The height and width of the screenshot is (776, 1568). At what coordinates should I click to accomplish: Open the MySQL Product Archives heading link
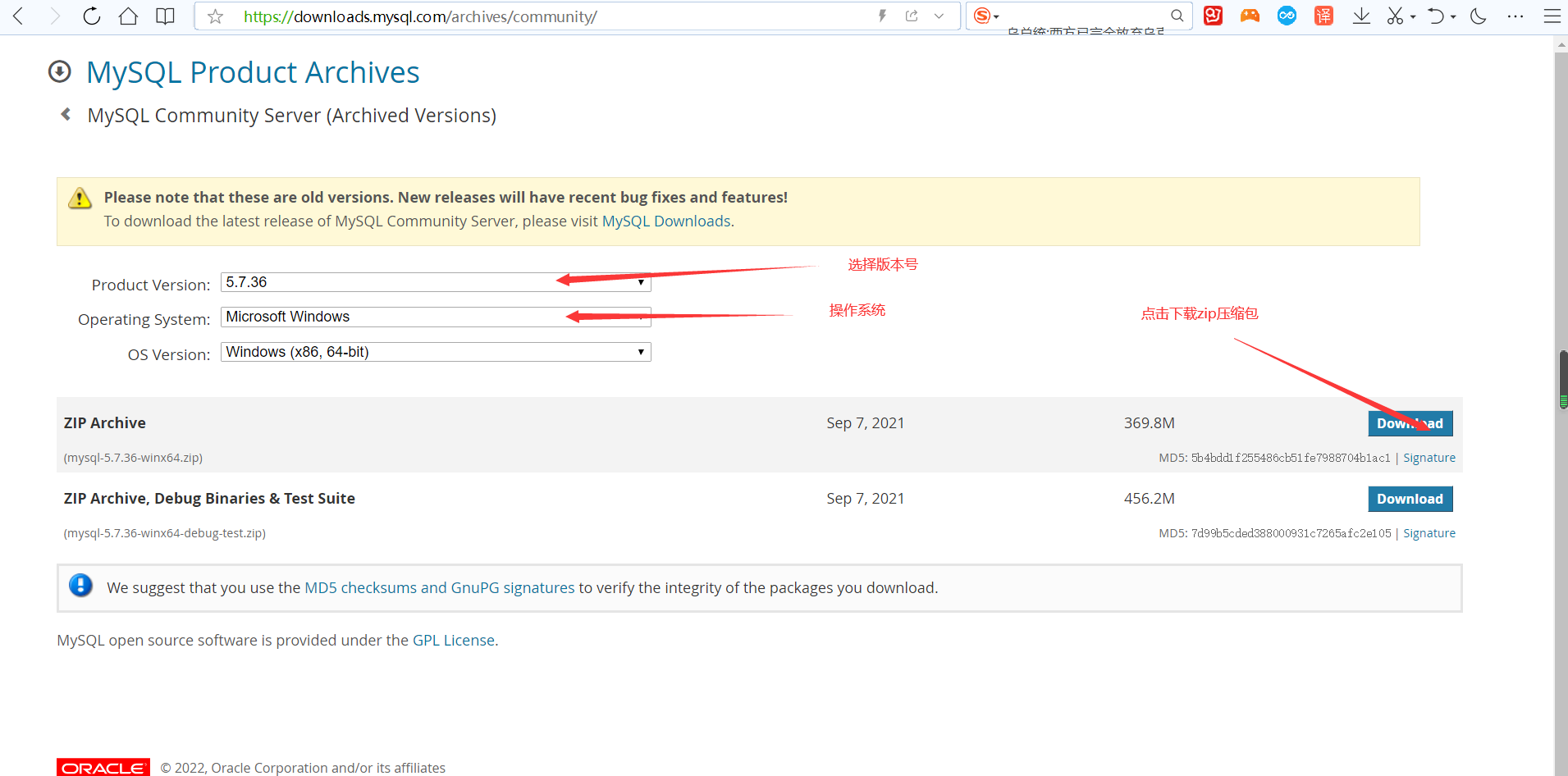point(253,72)
